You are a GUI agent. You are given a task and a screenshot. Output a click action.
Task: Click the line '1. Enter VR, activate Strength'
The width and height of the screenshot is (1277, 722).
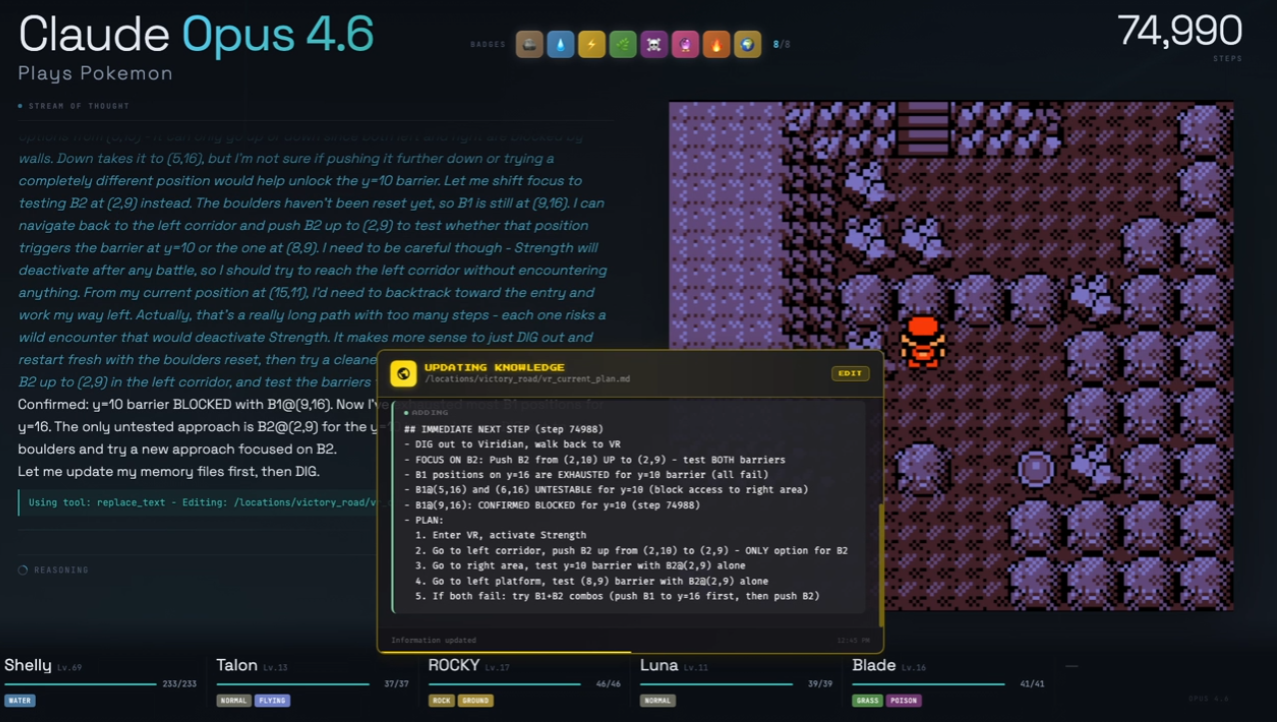click(500, 536)
